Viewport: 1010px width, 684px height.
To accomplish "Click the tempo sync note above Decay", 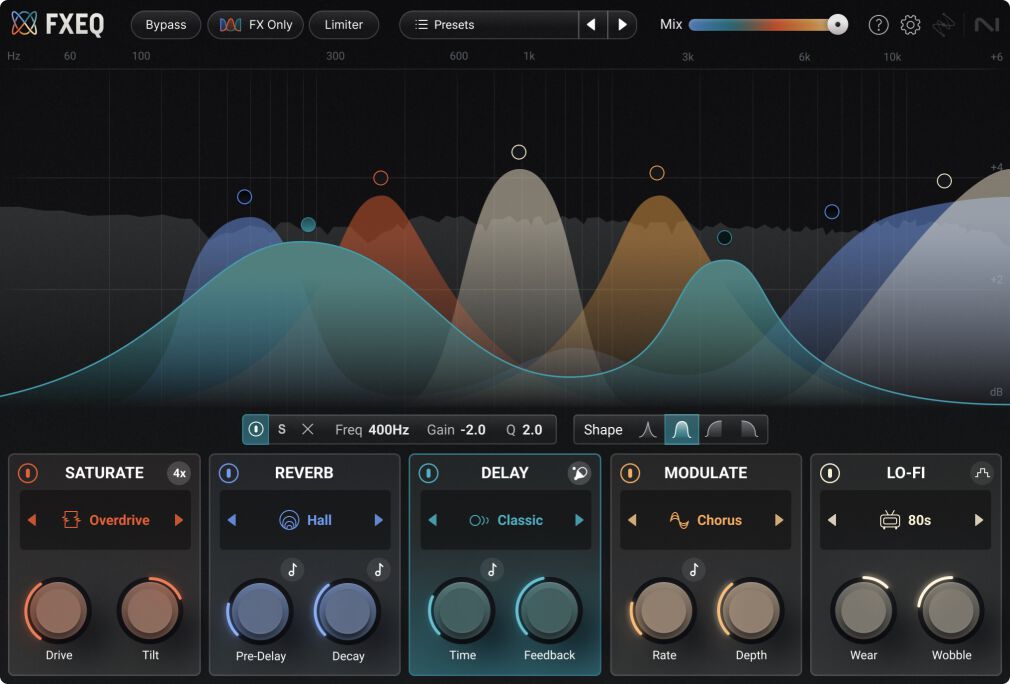I will (x=378, y=569).
